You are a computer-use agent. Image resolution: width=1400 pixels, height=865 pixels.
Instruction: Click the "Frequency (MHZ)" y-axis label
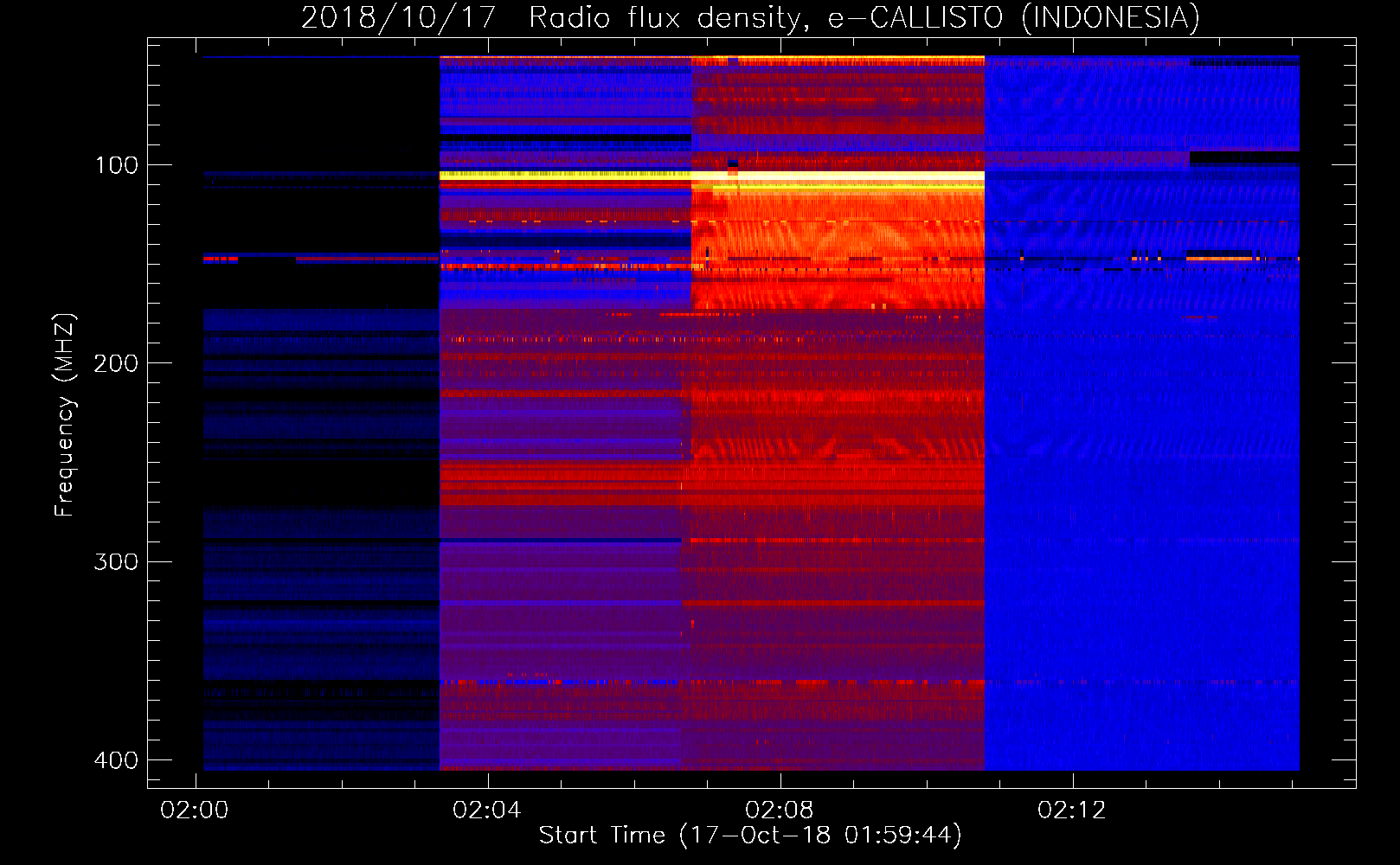[65, 414]
